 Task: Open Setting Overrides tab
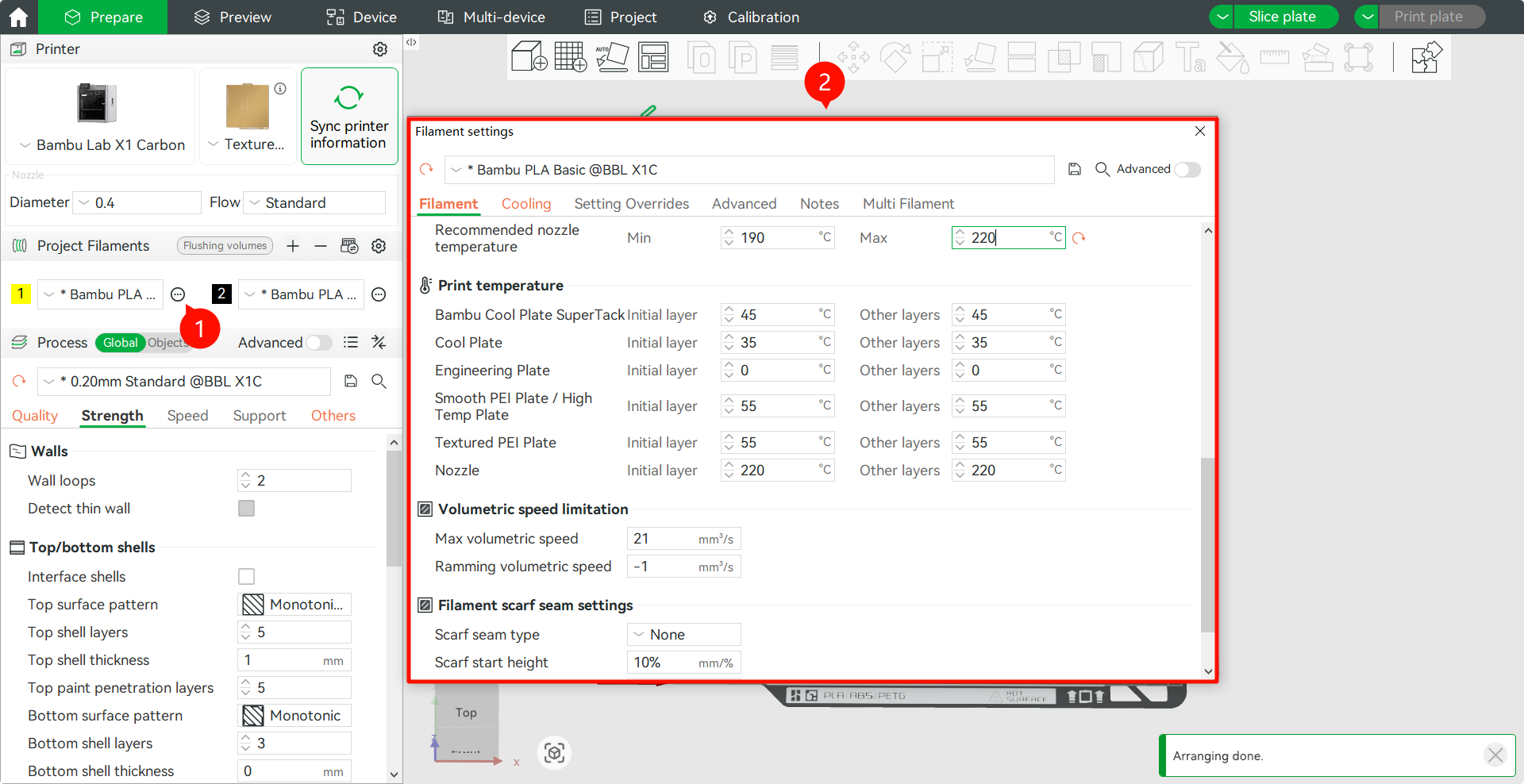pos(632,204)
